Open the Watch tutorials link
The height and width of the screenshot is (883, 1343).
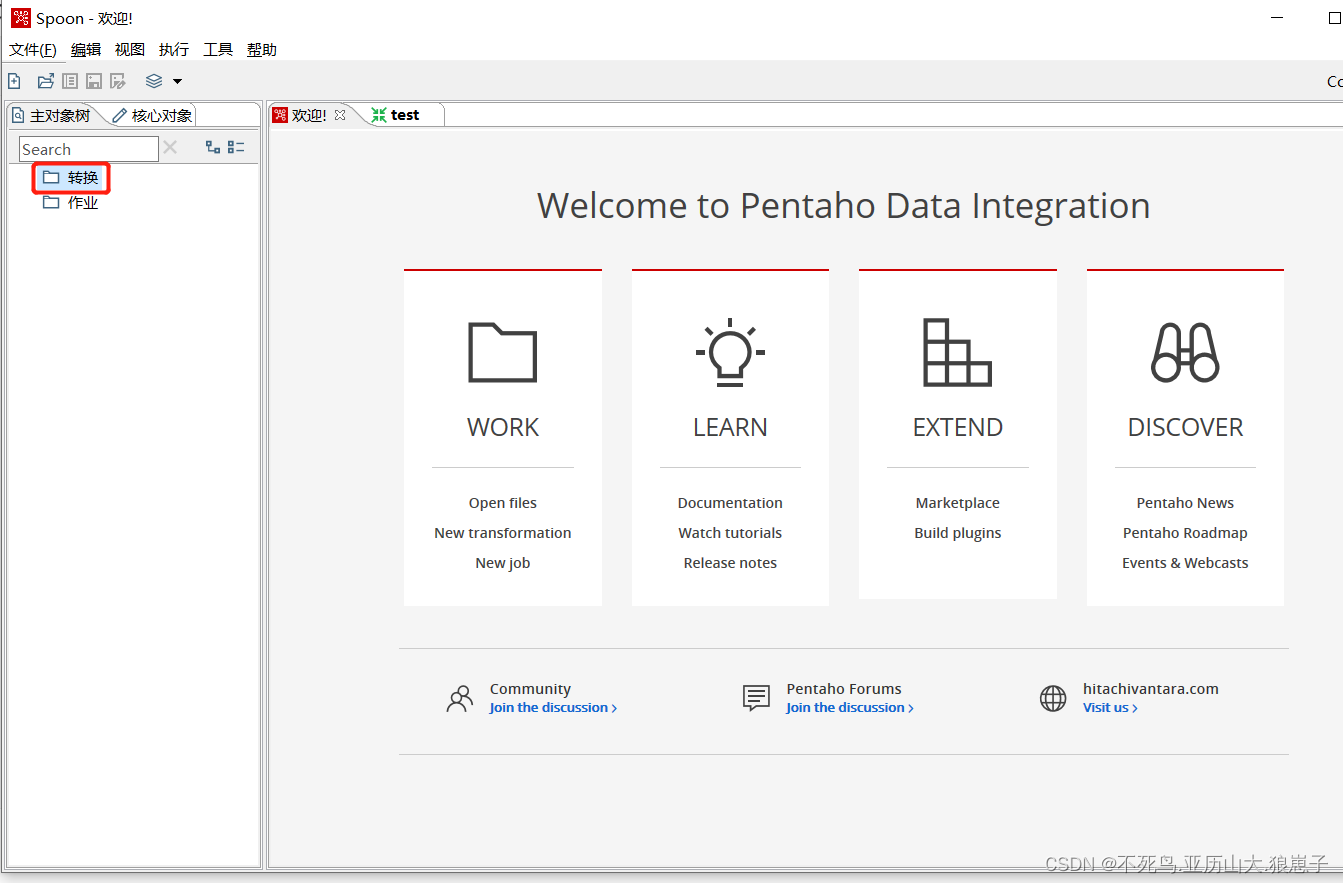point(730,533)
